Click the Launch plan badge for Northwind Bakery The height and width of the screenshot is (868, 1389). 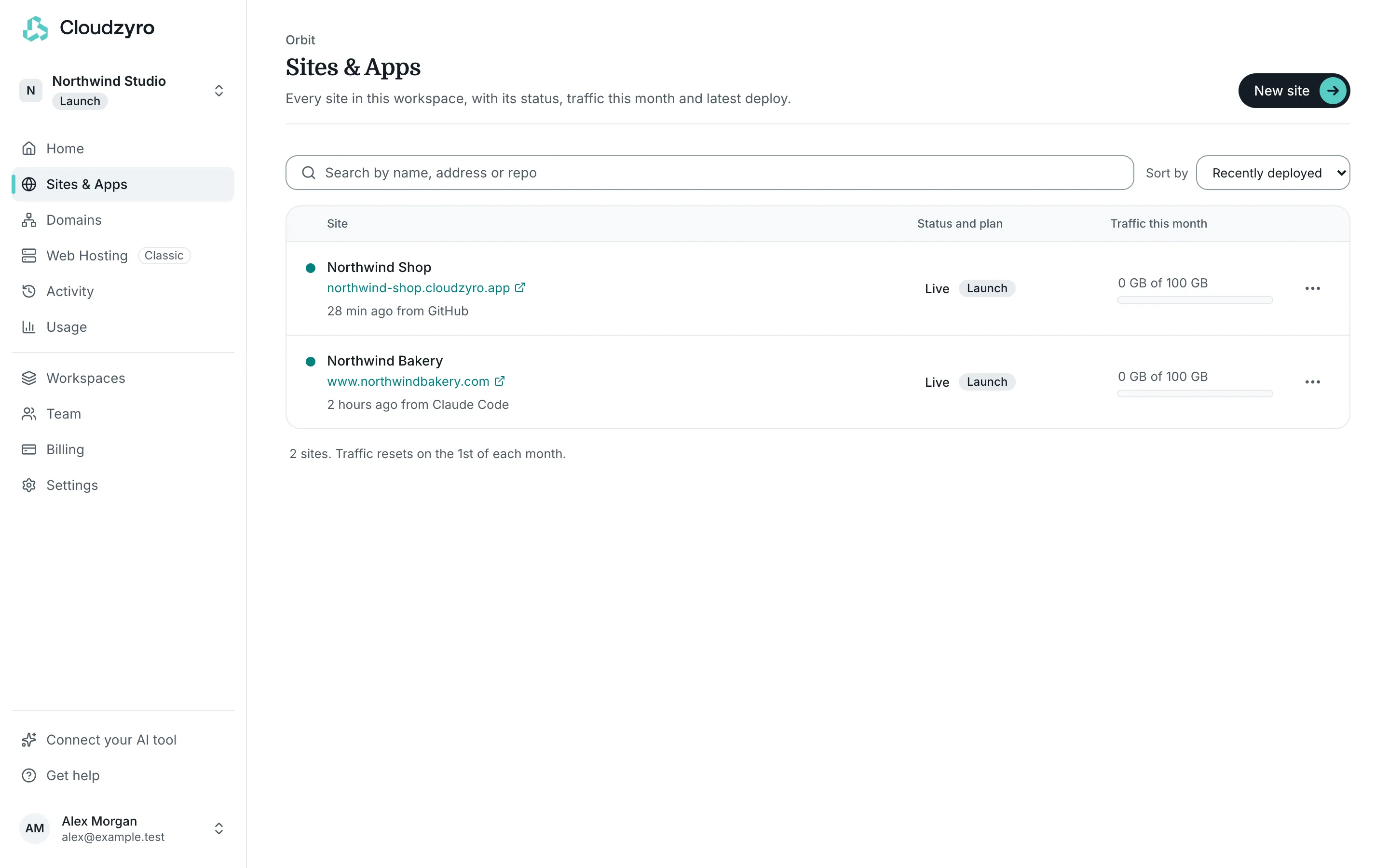click(x=987, y=382)
